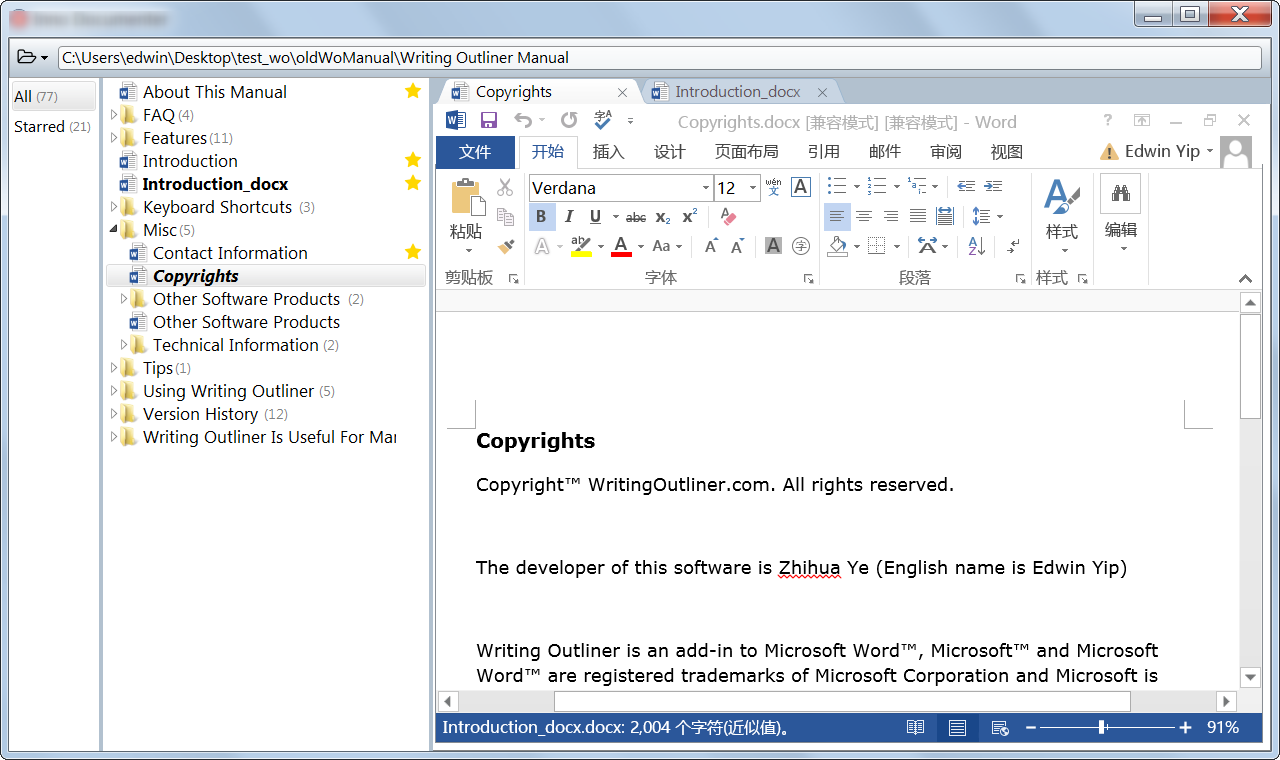The height and width of the screenshot is (760, 1280).
Task: Click the Save icon in Word's quick access toolbar
Action: pos(489,121)
